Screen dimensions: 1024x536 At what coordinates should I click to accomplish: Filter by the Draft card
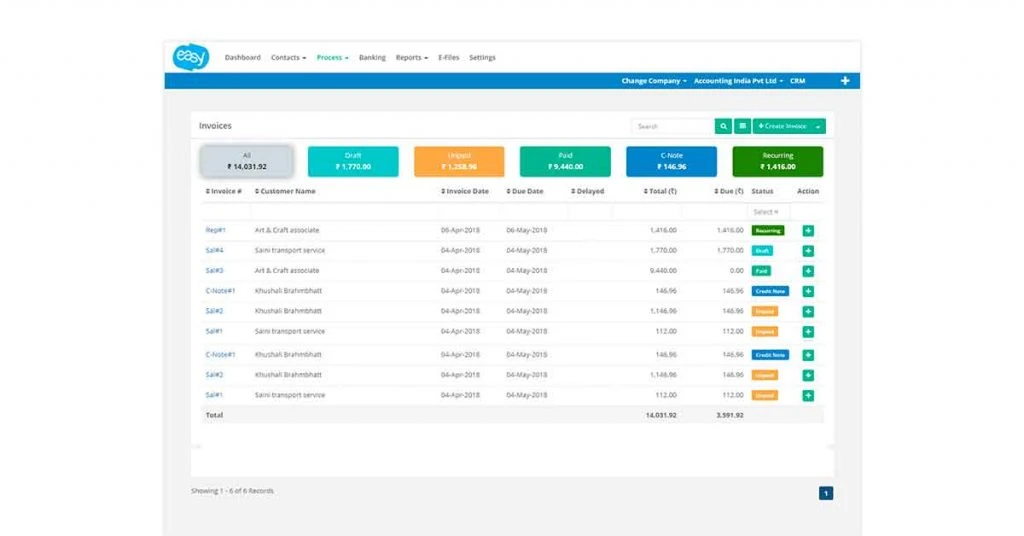pos(353,161)
